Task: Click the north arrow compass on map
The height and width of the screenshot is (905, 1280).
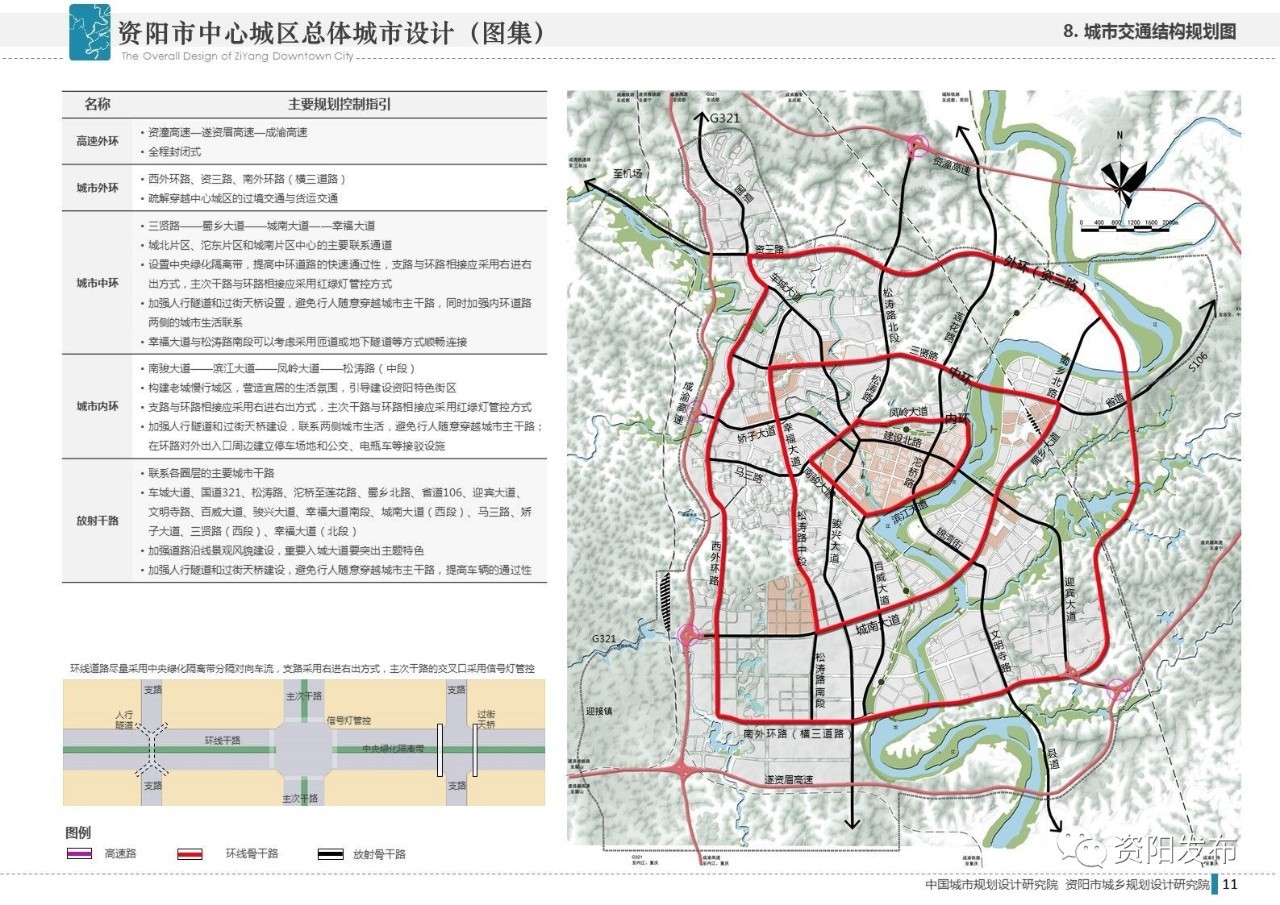Action: pos(1122,173)
